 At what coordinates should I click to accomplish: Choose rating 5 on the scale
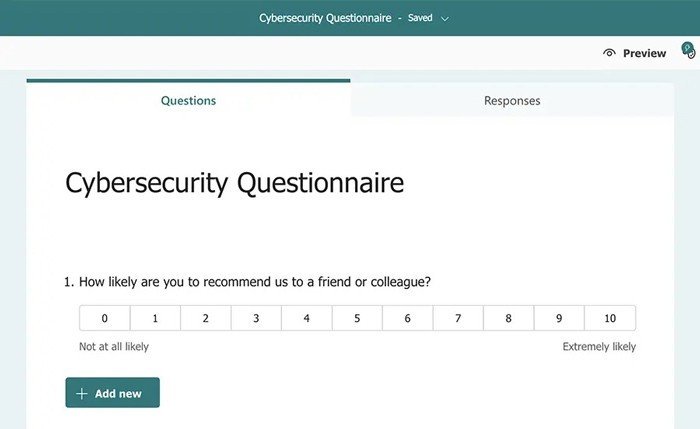click(x=357, y=318)
